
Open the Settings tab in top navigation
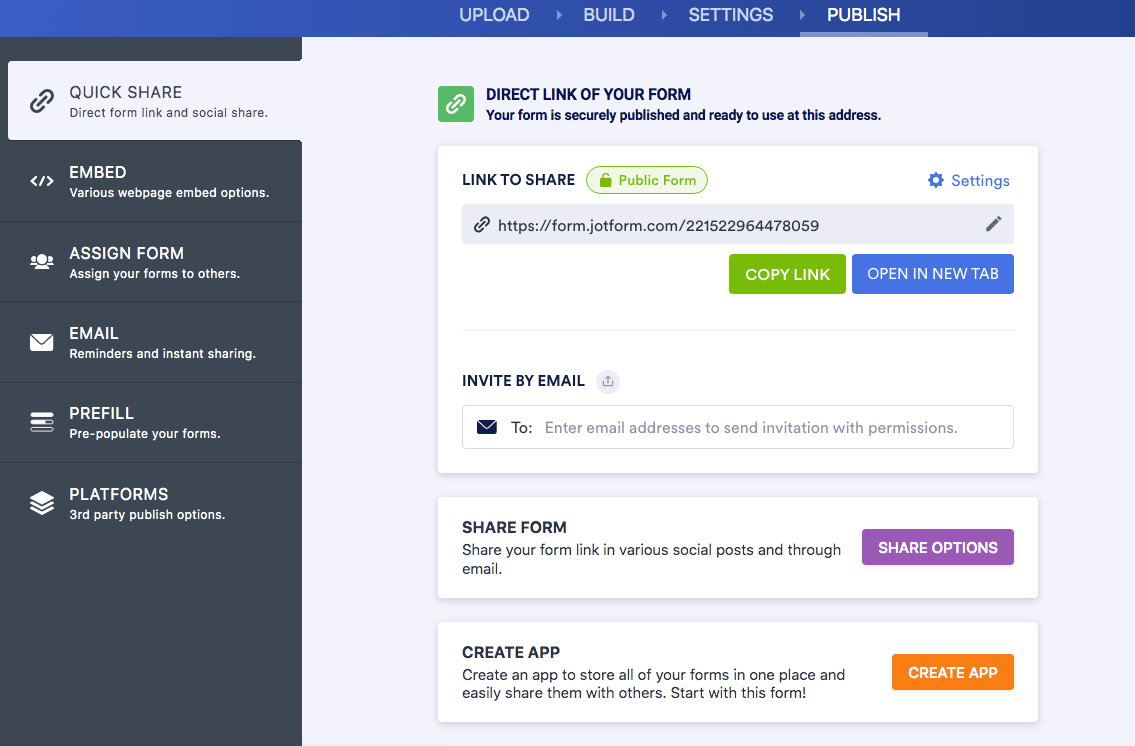coord(730,15)
